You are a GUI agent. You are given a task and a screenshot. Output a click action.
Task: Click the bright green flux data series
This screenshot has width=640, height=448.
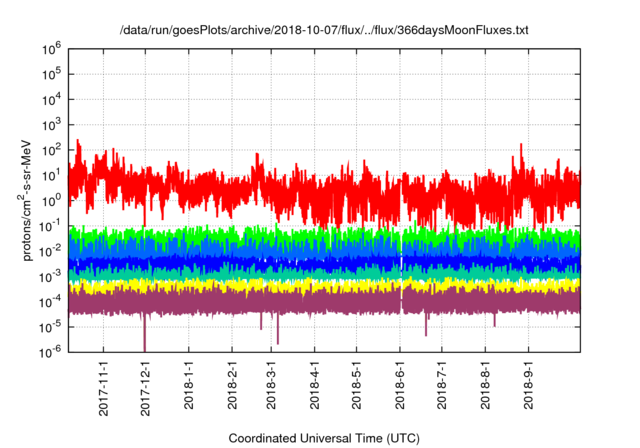(324, 235)
